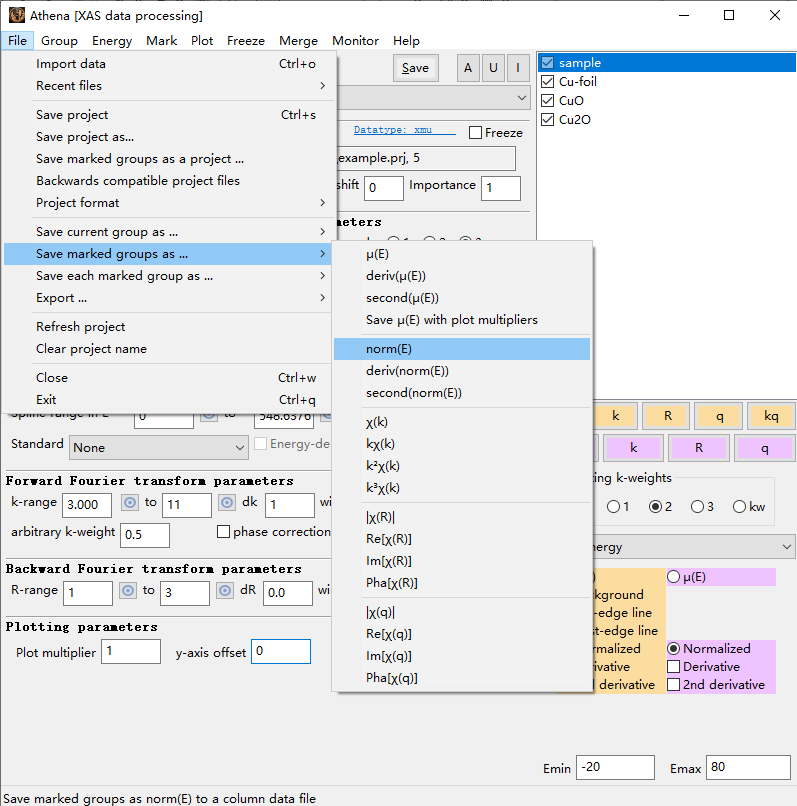Uncheck the Cu-foil group checkbox
Image resolution: width=797 pixels, height=806 pixels.
tap(548, 82)
